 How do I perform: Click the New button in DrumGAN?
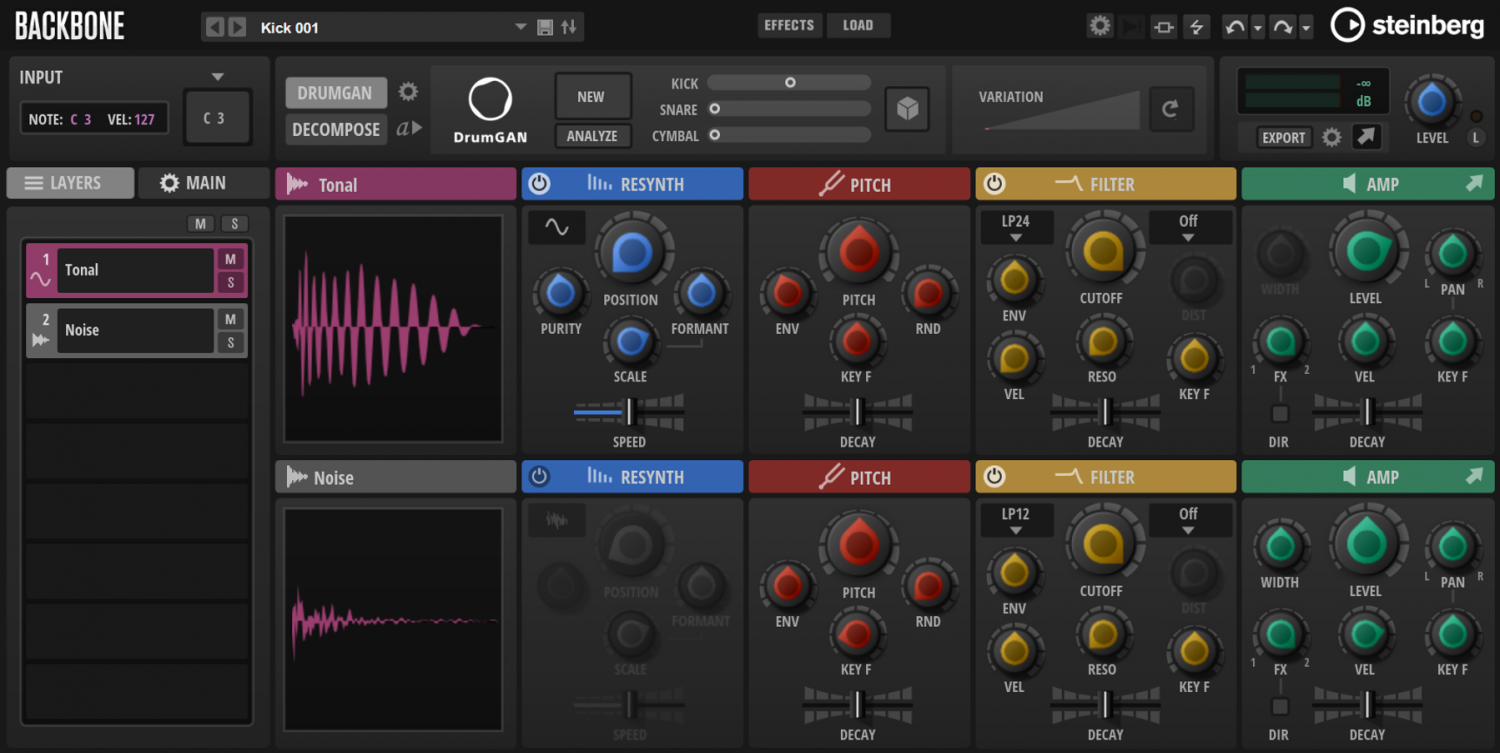click(x=593, y=97)
